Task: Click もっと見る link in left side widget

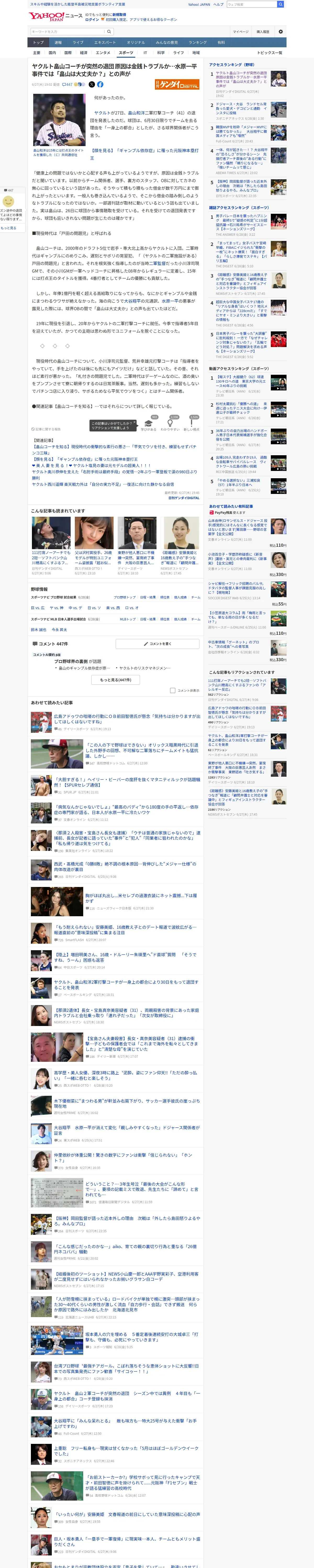Action: point(9,228)
